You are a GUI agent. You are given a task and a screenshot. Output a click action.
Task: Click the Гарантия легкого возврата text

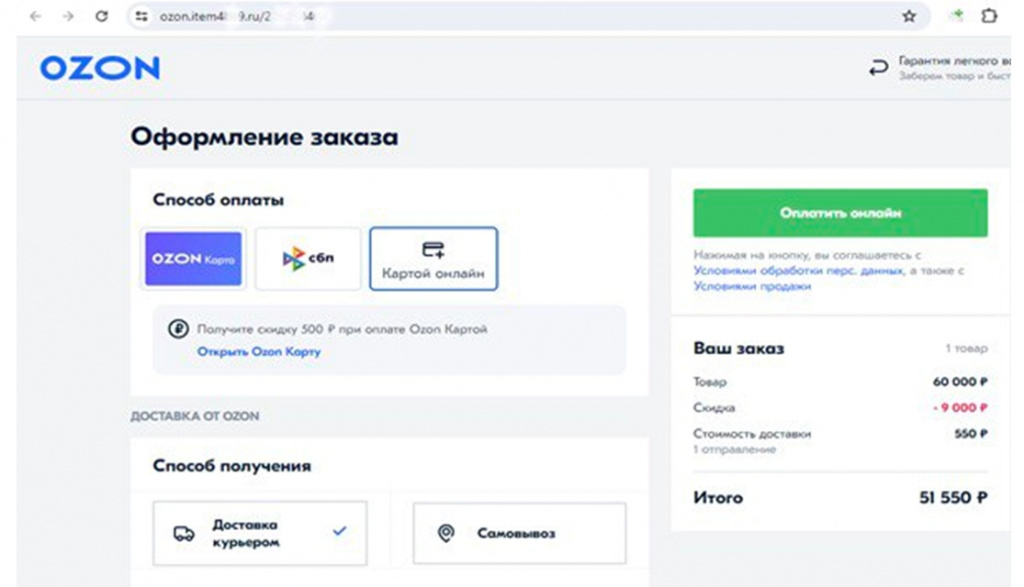[954, 61]
